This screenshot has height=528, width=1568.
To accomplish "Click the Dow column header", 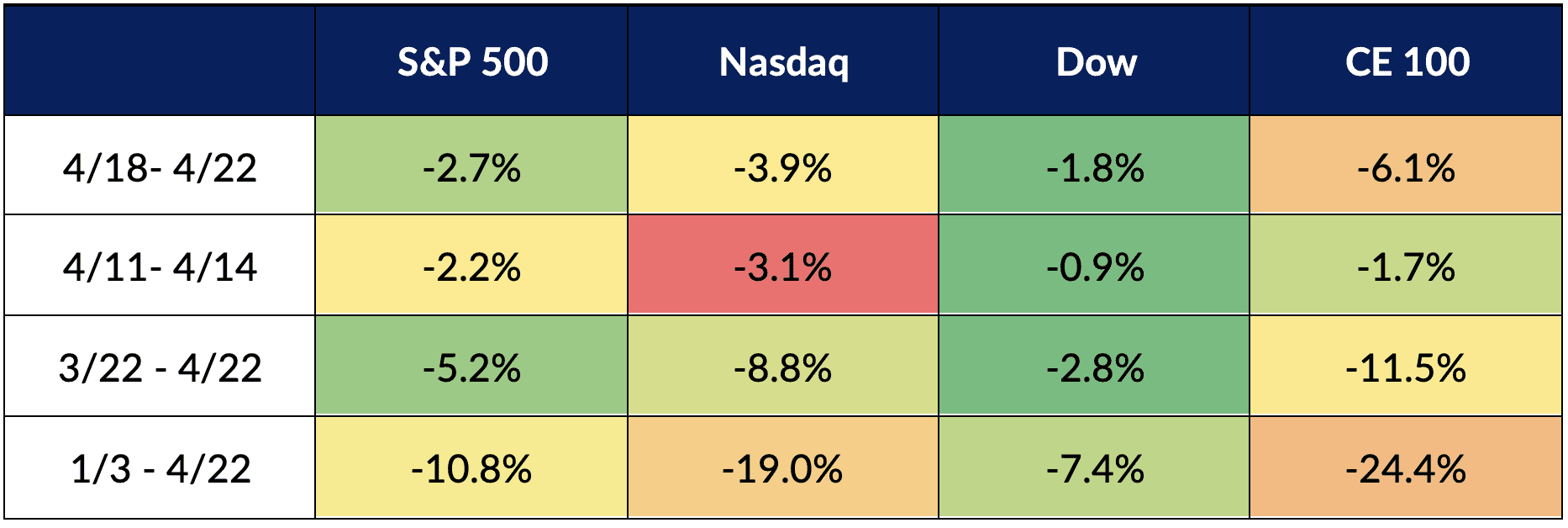I will click(1095, 62).
